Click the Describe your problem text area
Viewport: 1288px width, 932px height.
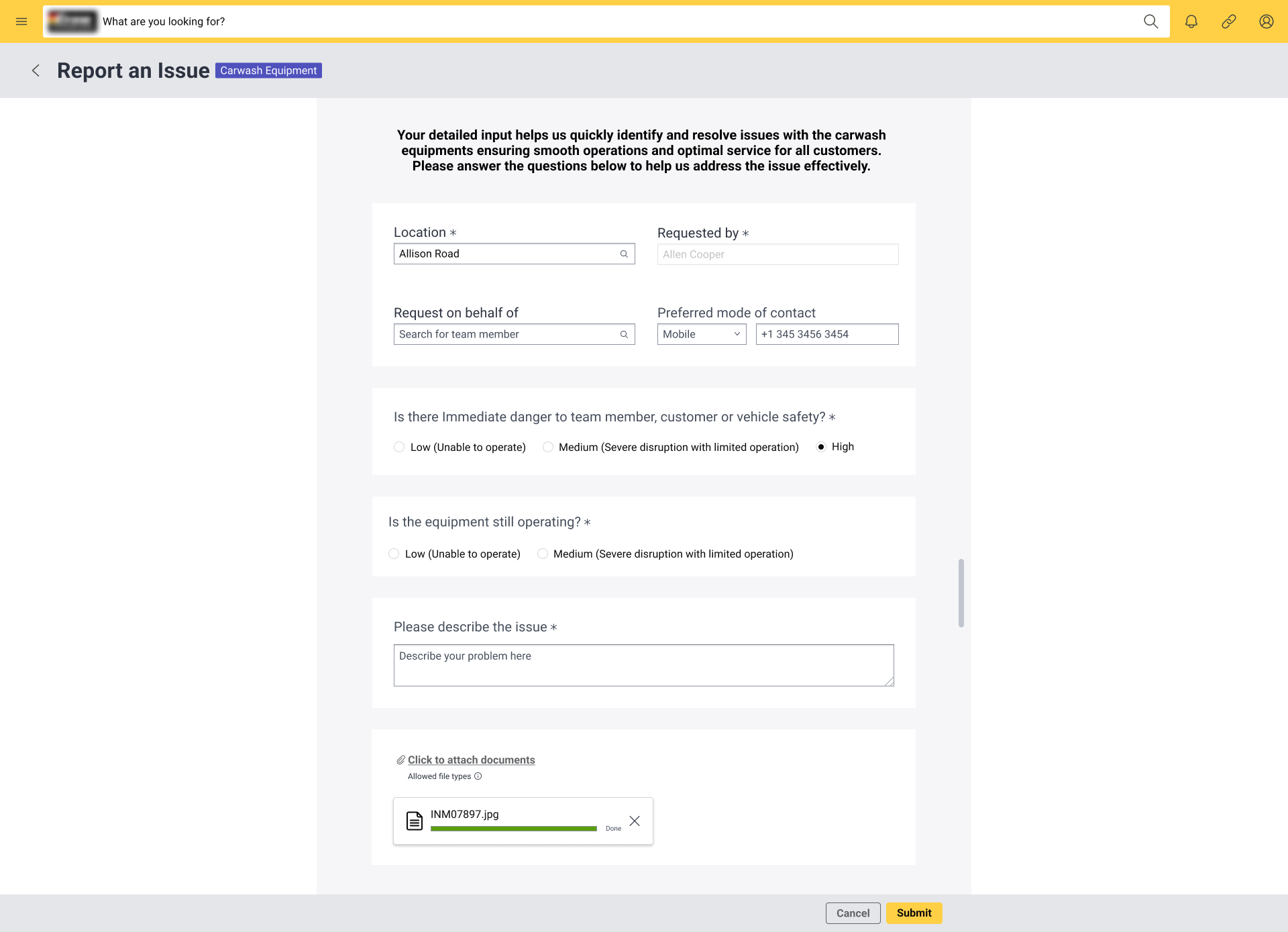click(643, 665)
